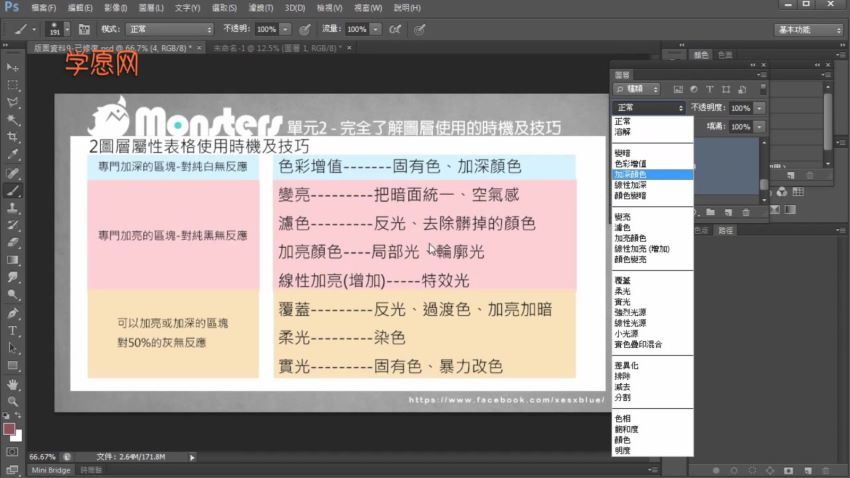Open the brush panel toggle icon

click(x=84, y=30)
